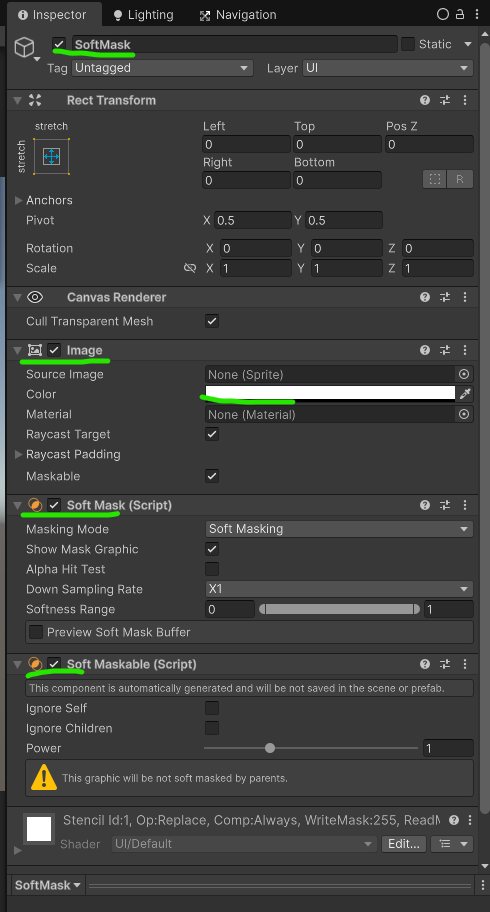Open Rect Transform preset settings icon
Image resolution: width=490 pixels, height=912 pixels.
point(445,100)
